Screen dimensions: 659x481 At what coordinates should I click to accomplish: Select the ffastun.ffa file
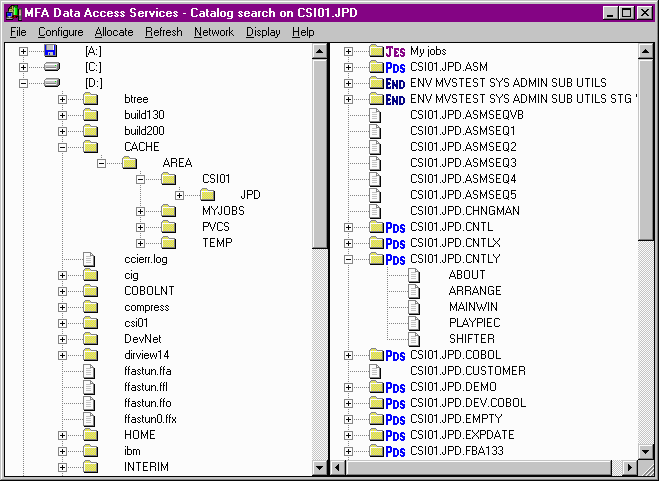[x=148, y=371]
